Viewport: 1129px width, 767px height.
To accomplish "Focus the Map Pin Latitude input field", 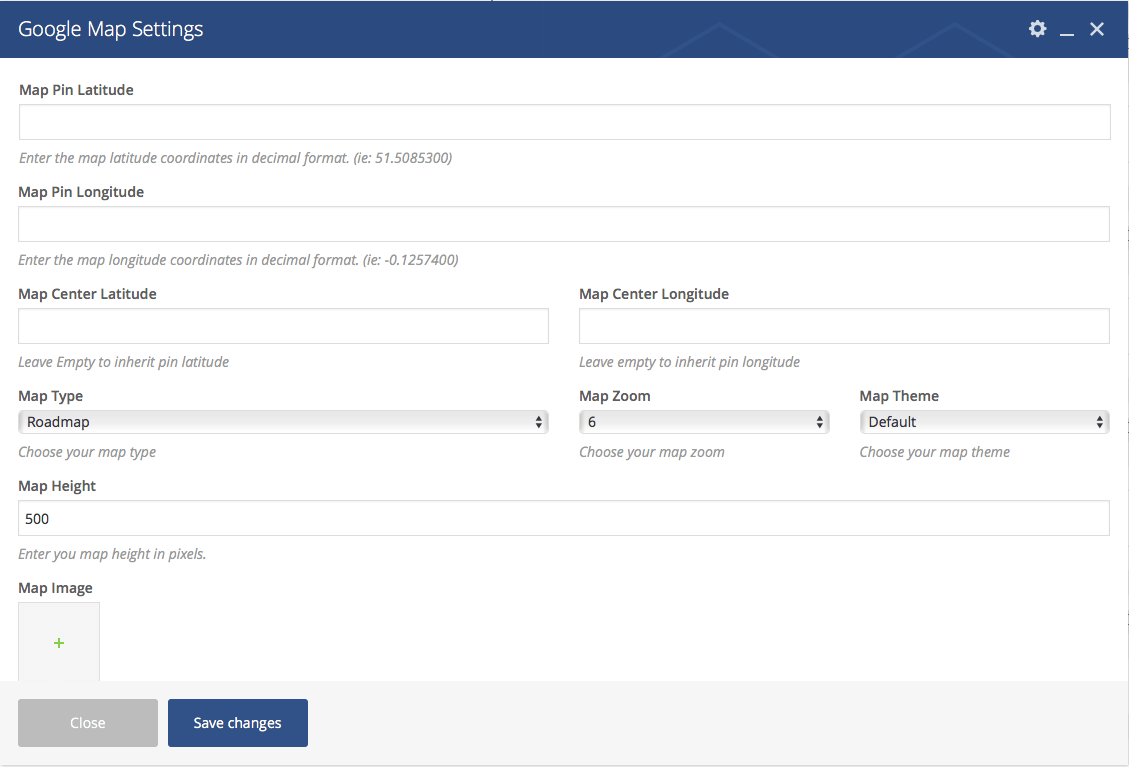I will point(564,122).
